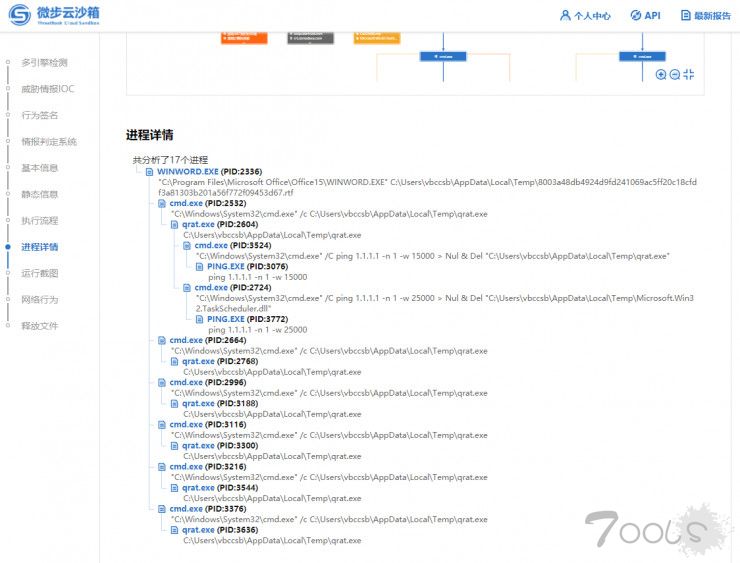Open the 网络行为 sidebar section

click(40, 299)
